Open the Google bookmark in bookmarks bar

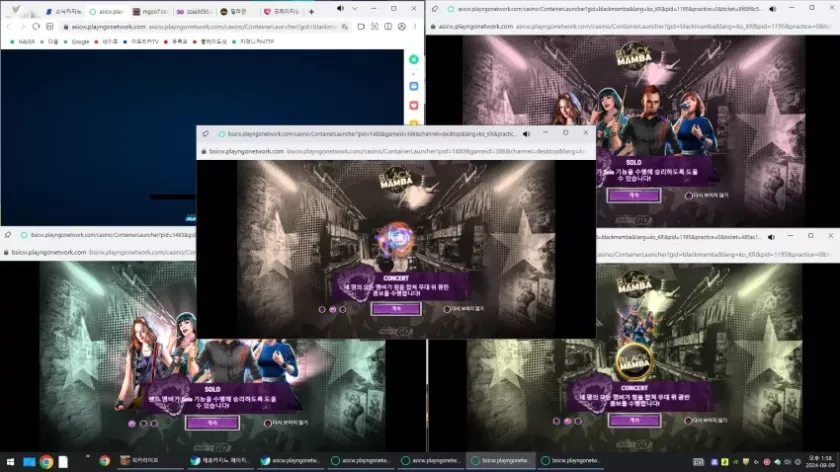tap(80, 42)
